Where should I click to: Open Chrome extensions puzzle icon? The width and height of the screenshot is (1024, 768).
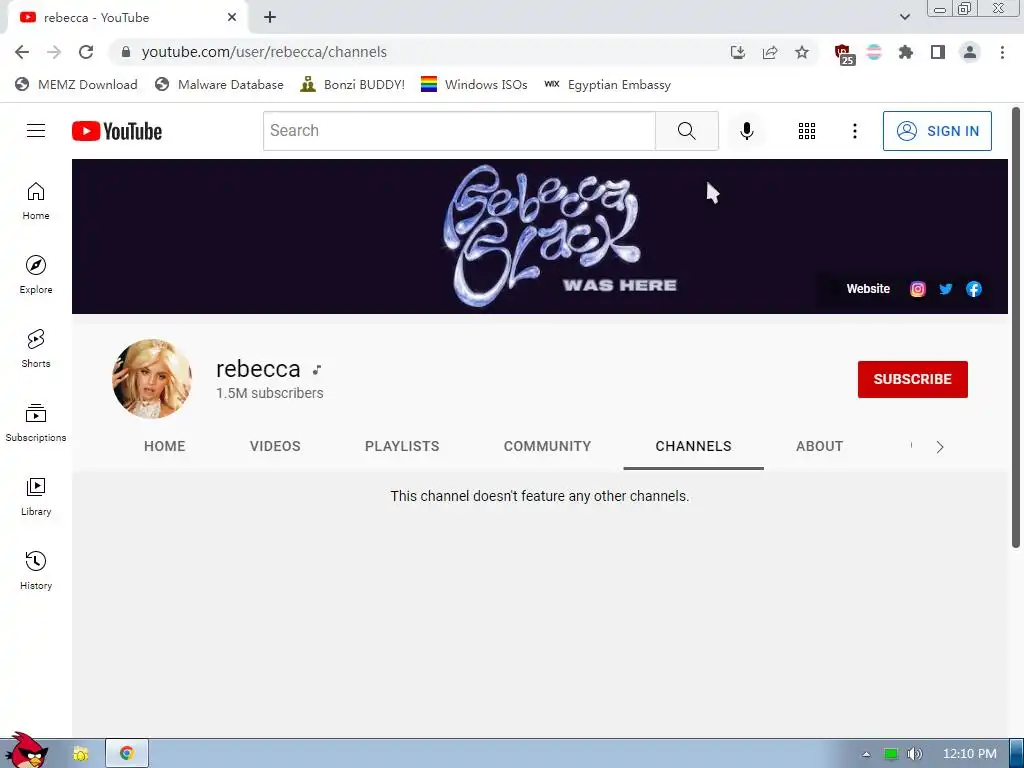[905, 52]
